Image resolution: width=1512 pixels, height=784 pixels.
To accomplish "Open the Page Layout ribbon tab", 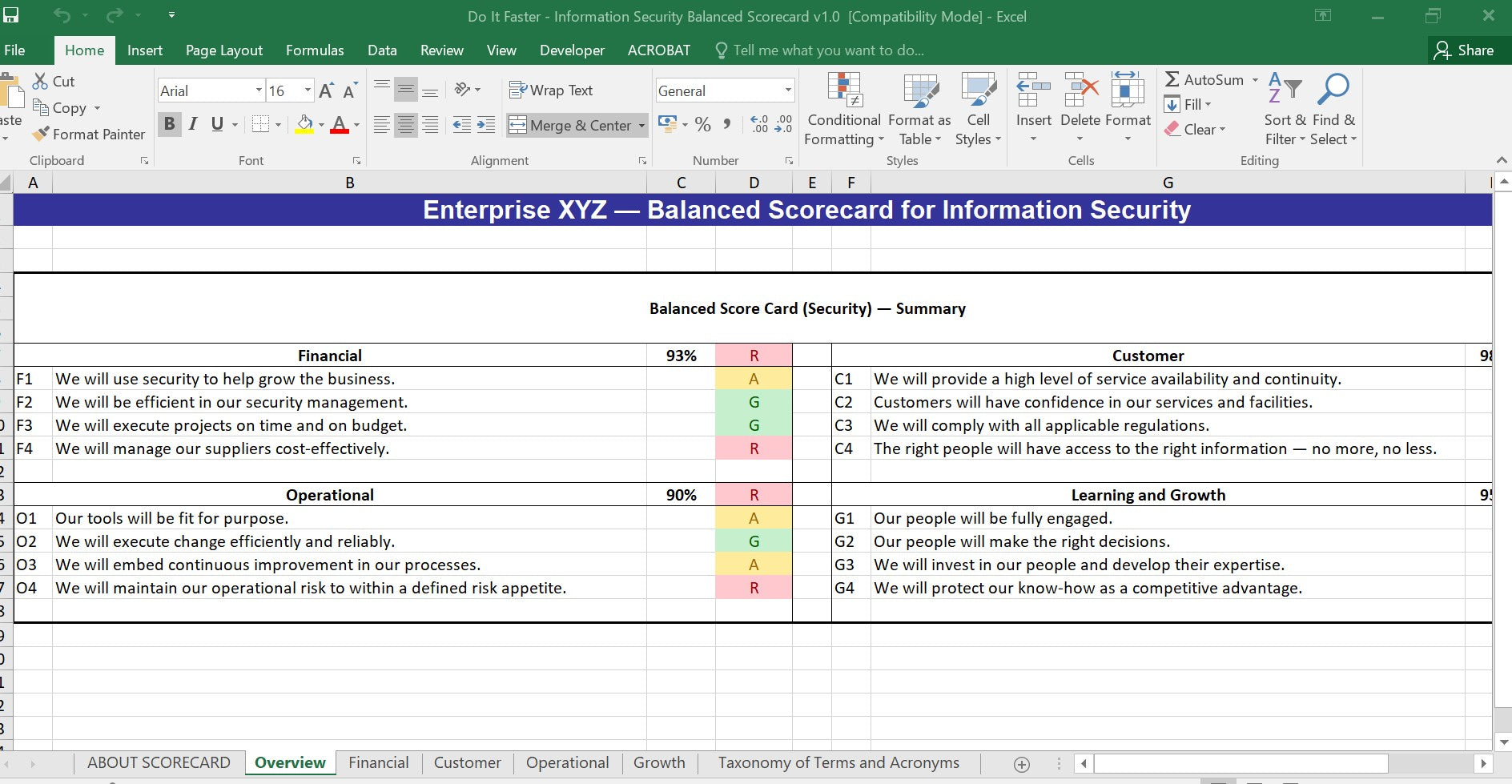I will coord(223,50).
